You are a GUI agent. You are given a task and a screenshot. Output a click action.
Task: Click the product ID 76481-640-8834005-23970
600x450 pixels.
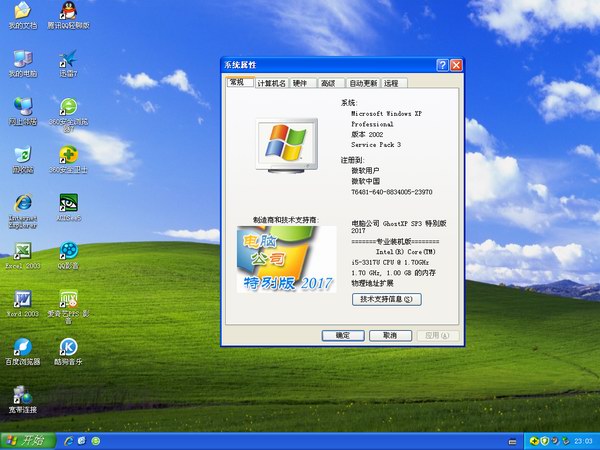[392, 192]
